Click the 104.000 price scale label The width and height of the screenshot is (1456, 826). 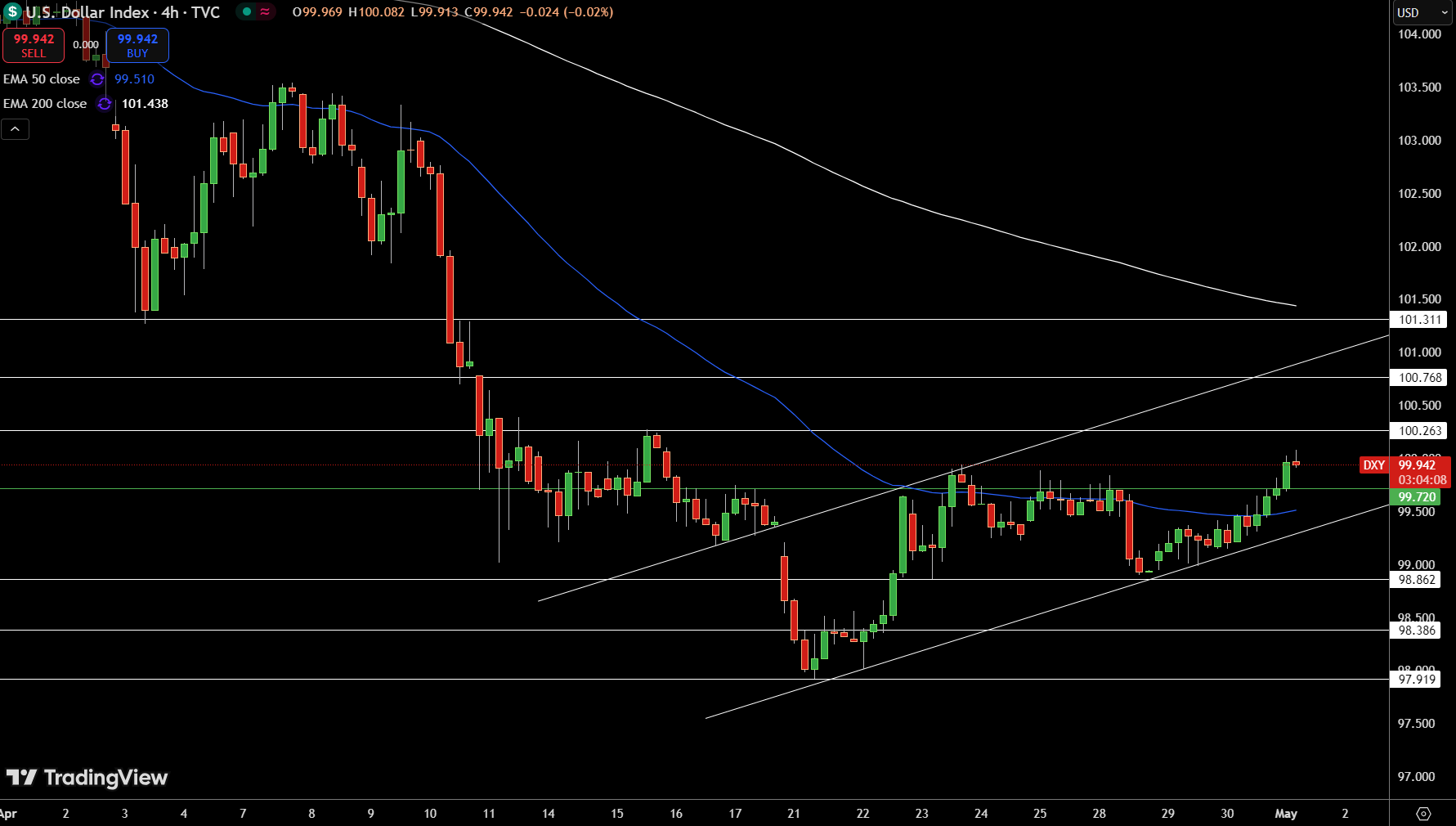(x=1419, y=34)
